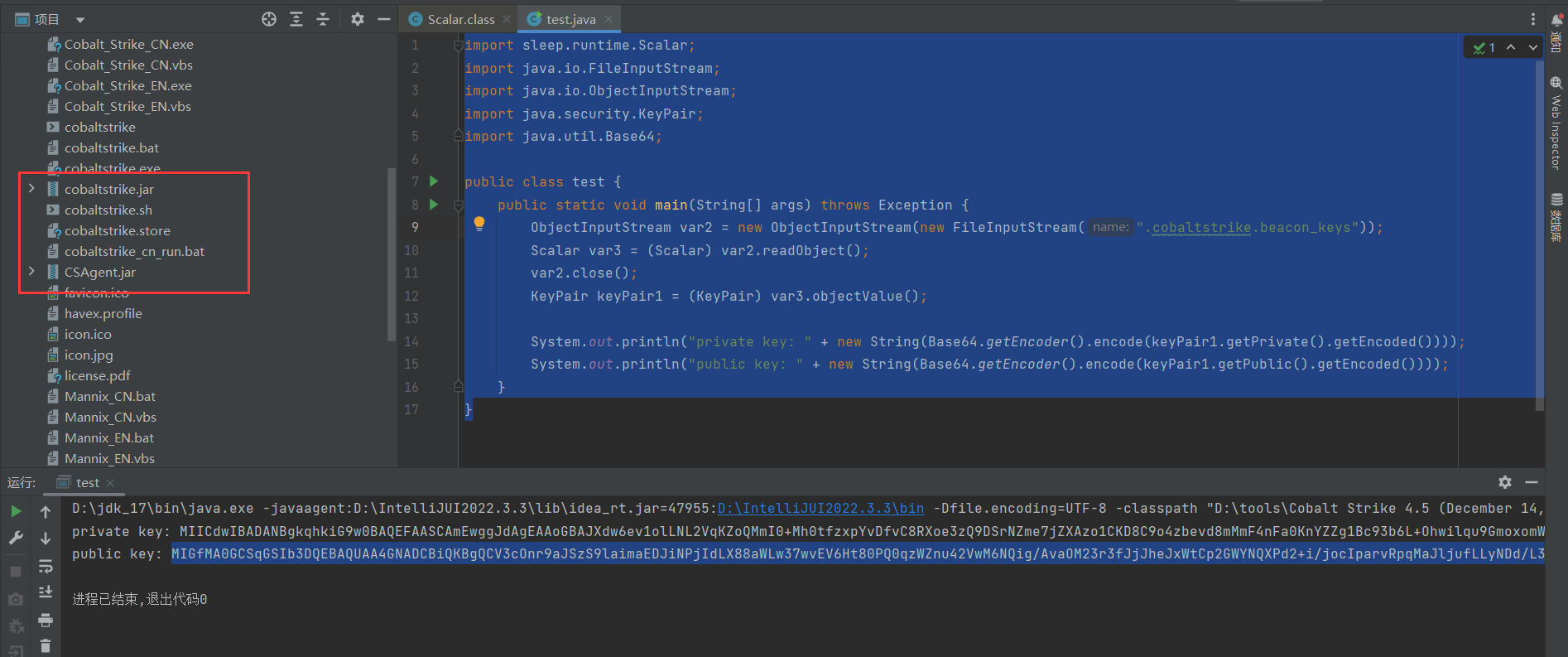The height and width of the screenshot is (657, 1568).
Task: Select the icon.jpg file
Action: point(89,355)
